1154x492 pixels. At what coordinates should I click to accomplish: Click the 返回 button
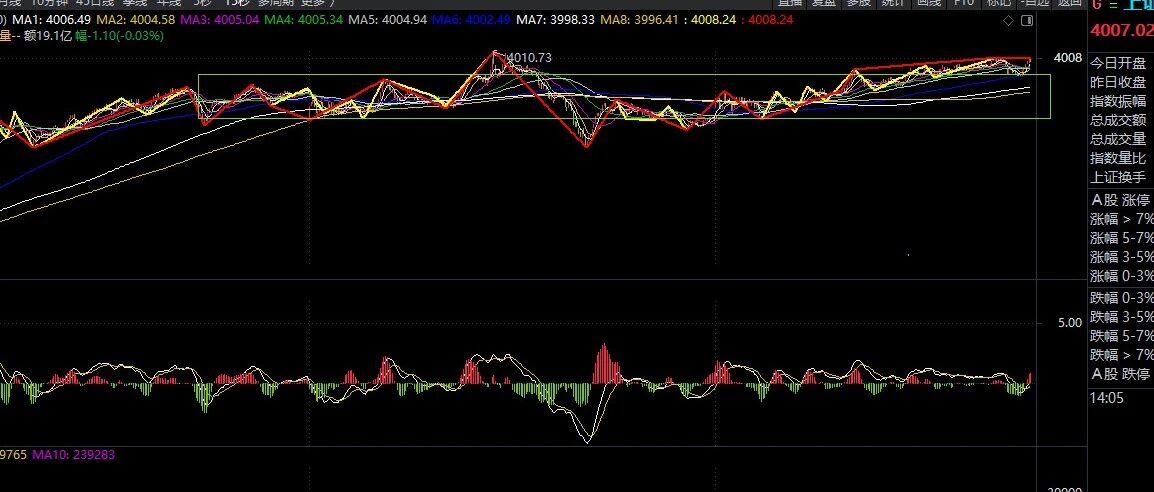(x=1069, y=3)
